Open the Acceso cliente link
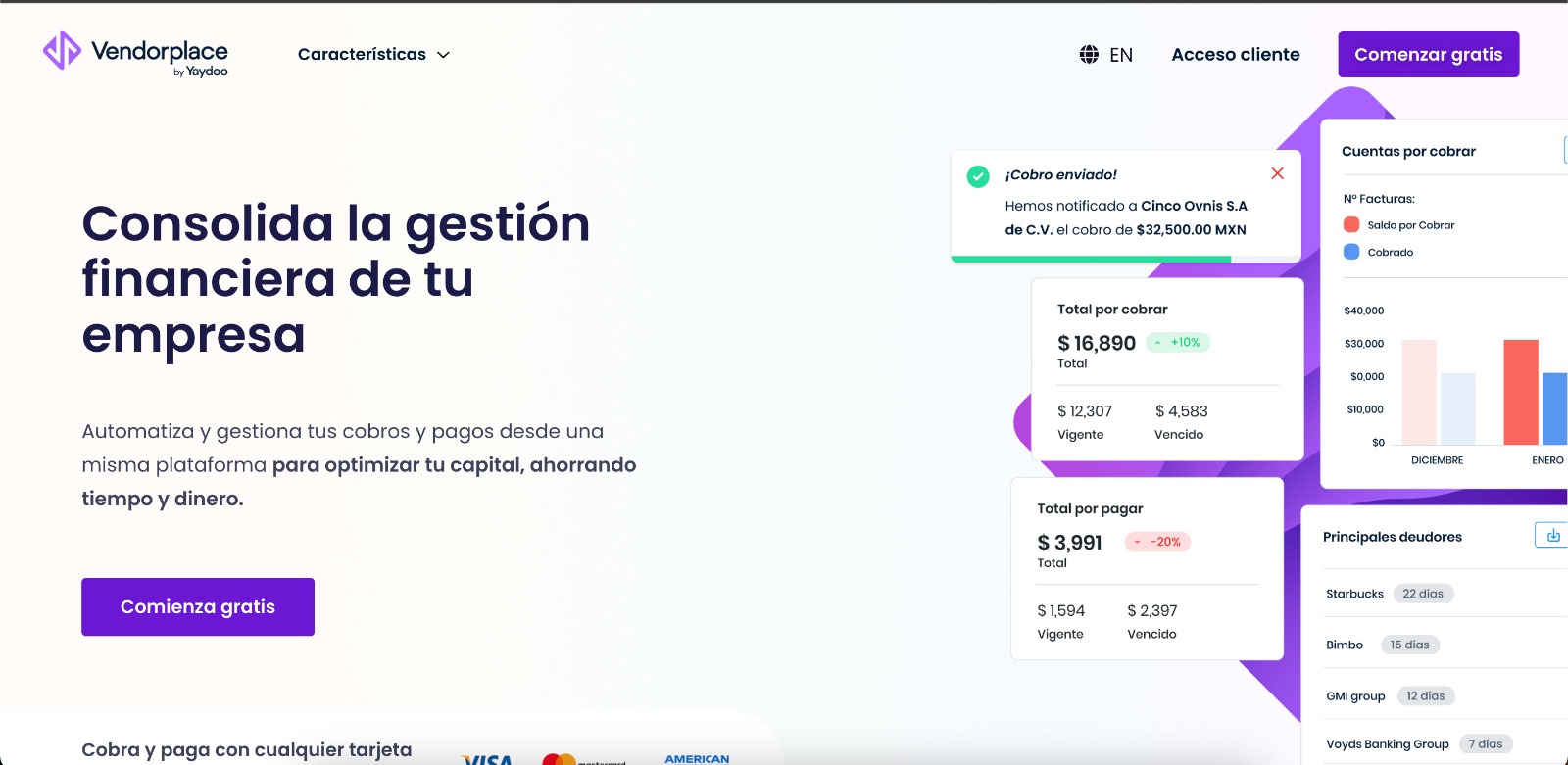 [1235, 55]
